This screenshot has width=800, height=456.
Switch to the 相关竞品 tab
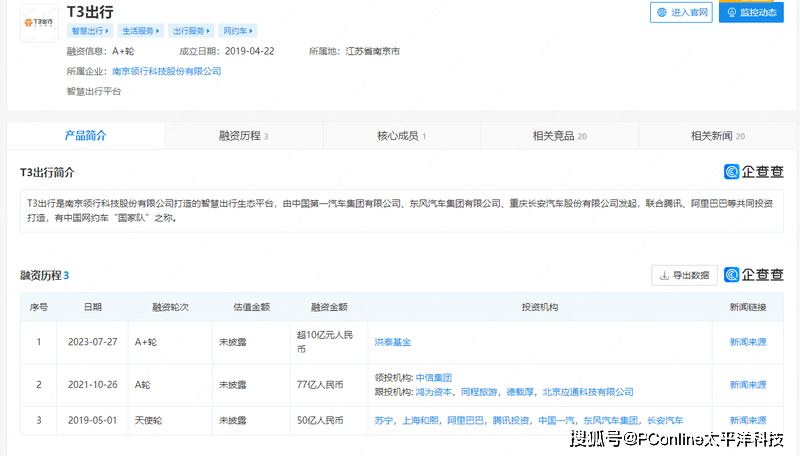[559, 136]
